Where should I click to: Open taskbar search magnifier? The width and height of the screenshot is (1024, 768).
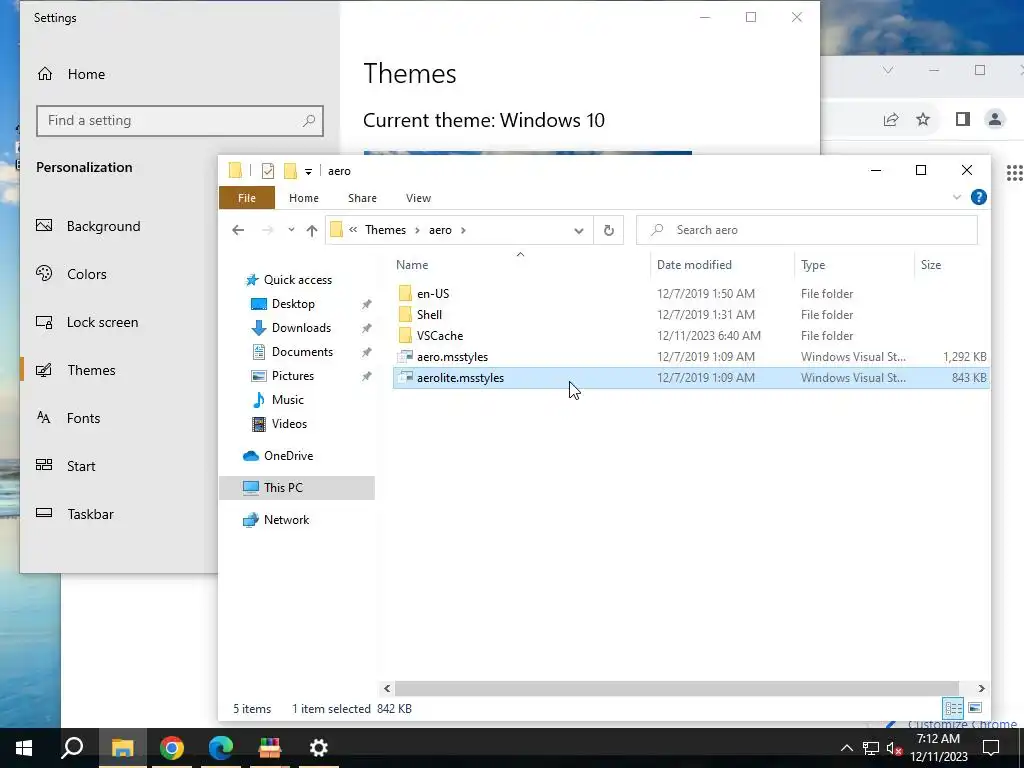pyautogui.click(x=72, y=748)
